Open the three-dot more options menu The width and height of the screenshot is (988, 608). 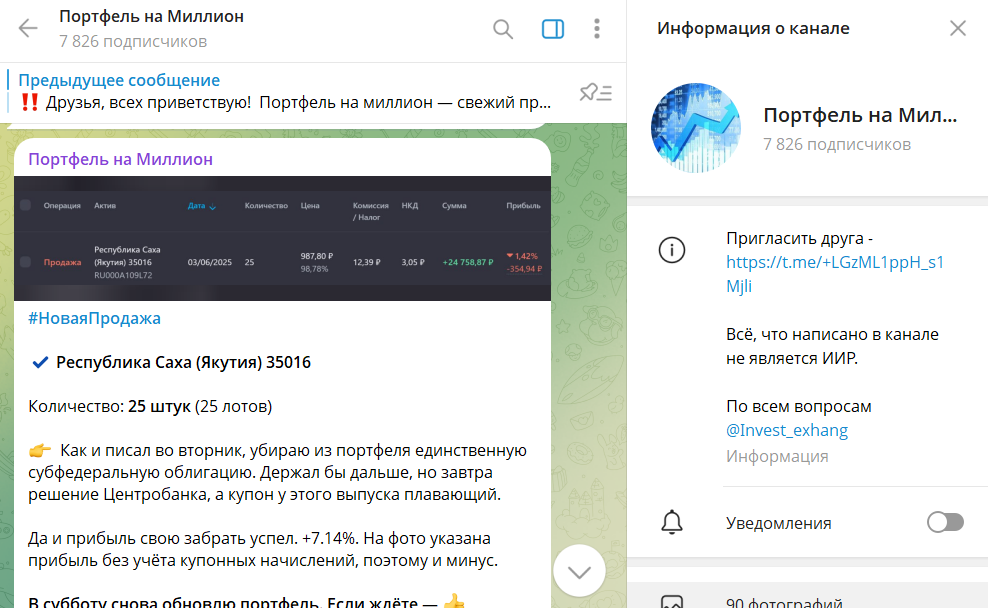(597, 28)
